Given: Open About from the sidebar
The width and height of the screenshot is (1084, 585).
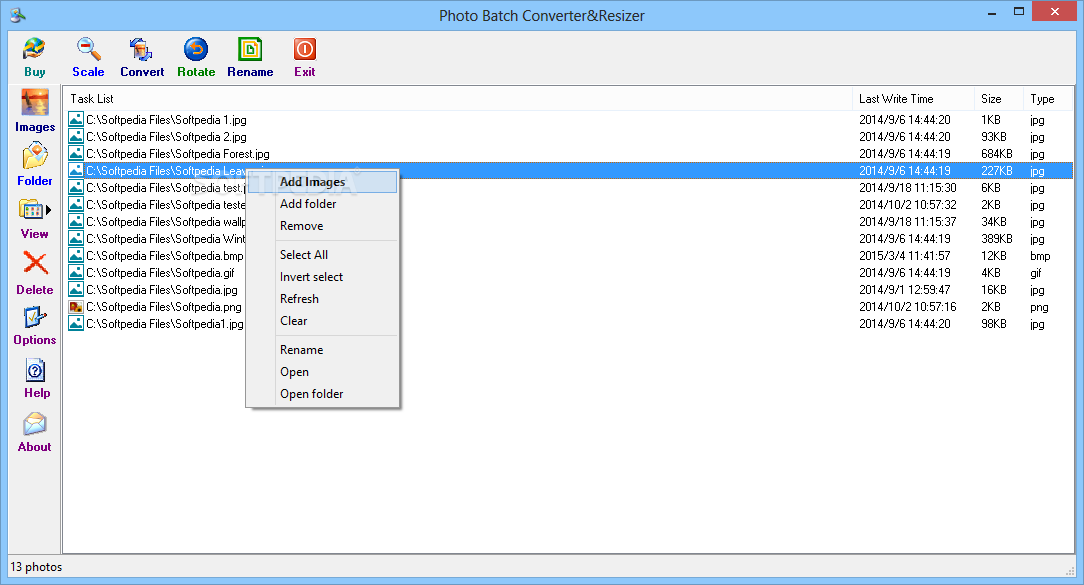Looking at the screenshot, I should tap(35, 433).
